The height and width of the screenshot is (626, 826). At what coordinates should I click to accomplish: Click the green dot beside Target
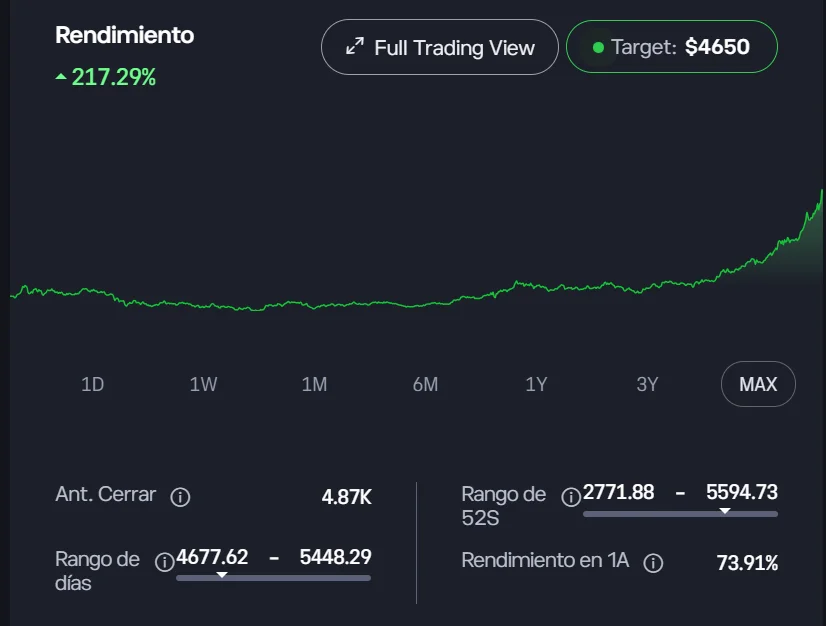[598, 47]
